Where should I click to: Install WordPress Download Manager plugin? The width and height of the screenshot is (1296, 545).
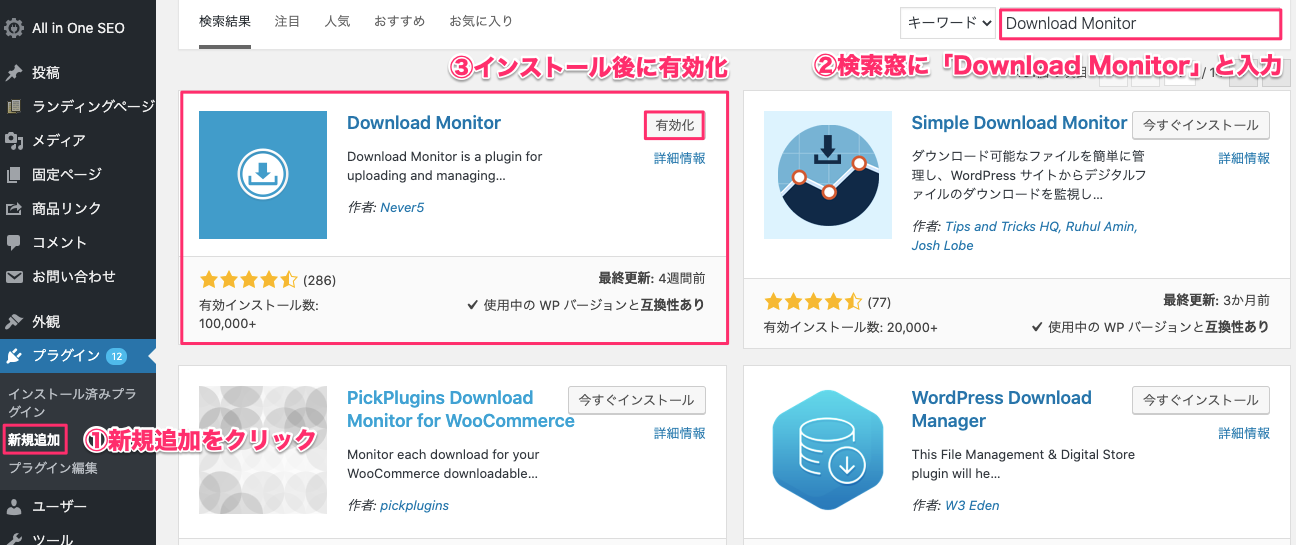tap(1200, 400)
